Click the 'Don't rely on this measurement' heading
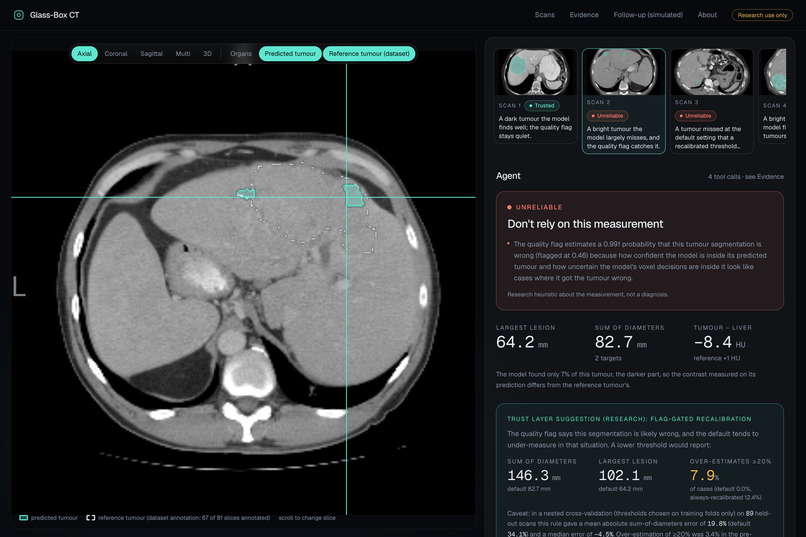The height and width of the screenshot is (537, 806). pos(585,224)
